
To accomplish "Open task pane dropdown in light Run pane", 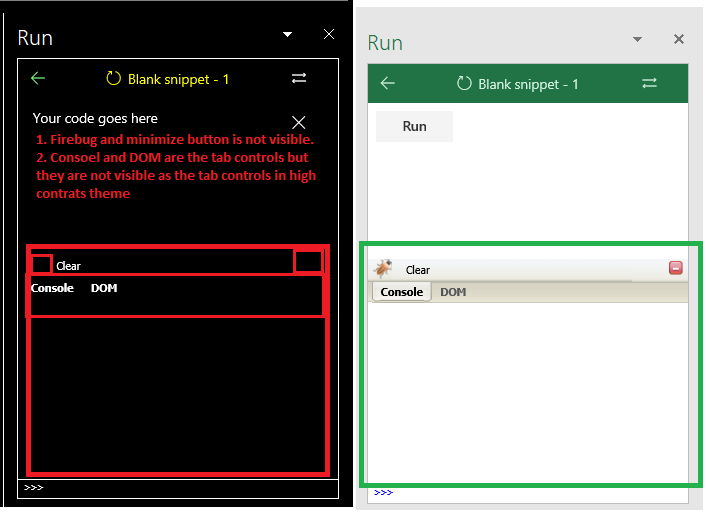I will (x=637, y=40).
